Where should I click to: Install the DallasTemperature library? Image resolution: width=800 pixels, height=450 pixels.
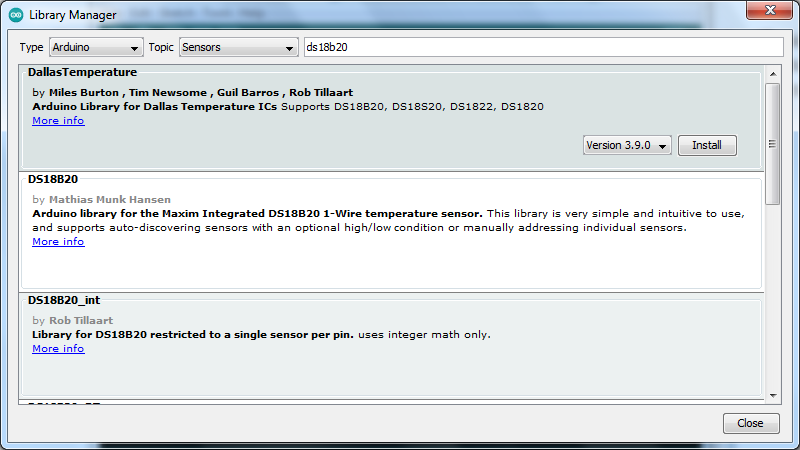click(707, 145)
